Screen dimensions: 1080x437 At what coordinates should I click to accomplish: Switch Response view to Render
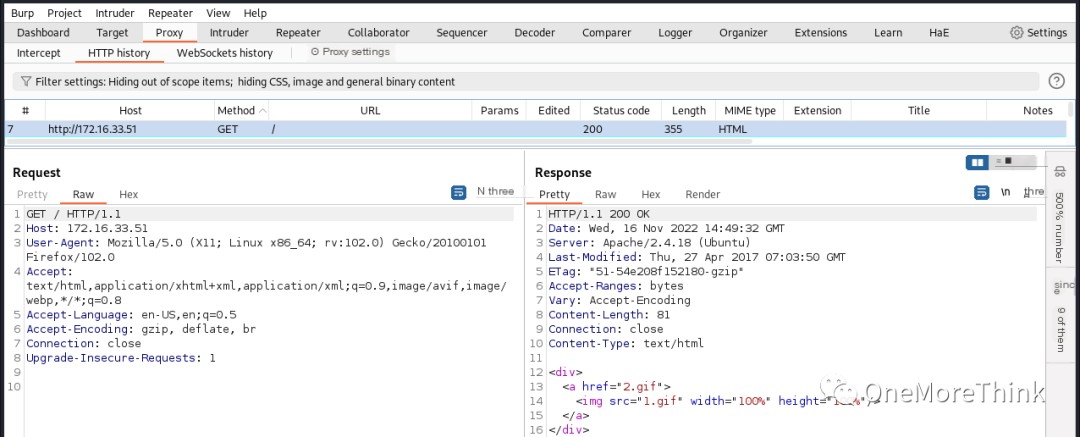coord(703,194)
